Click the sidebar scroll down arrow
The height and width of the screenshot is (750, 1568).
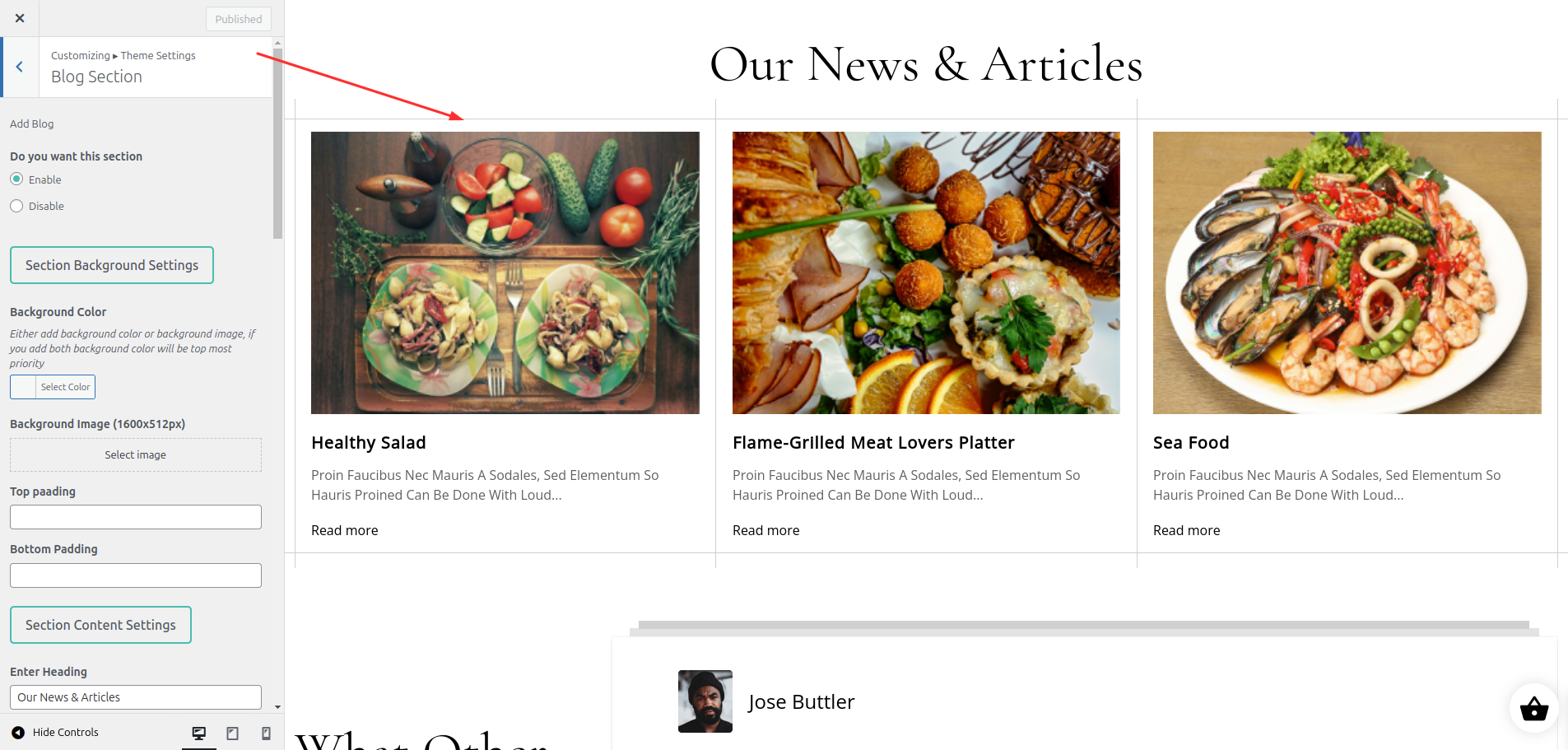click(x=277, y=706)
